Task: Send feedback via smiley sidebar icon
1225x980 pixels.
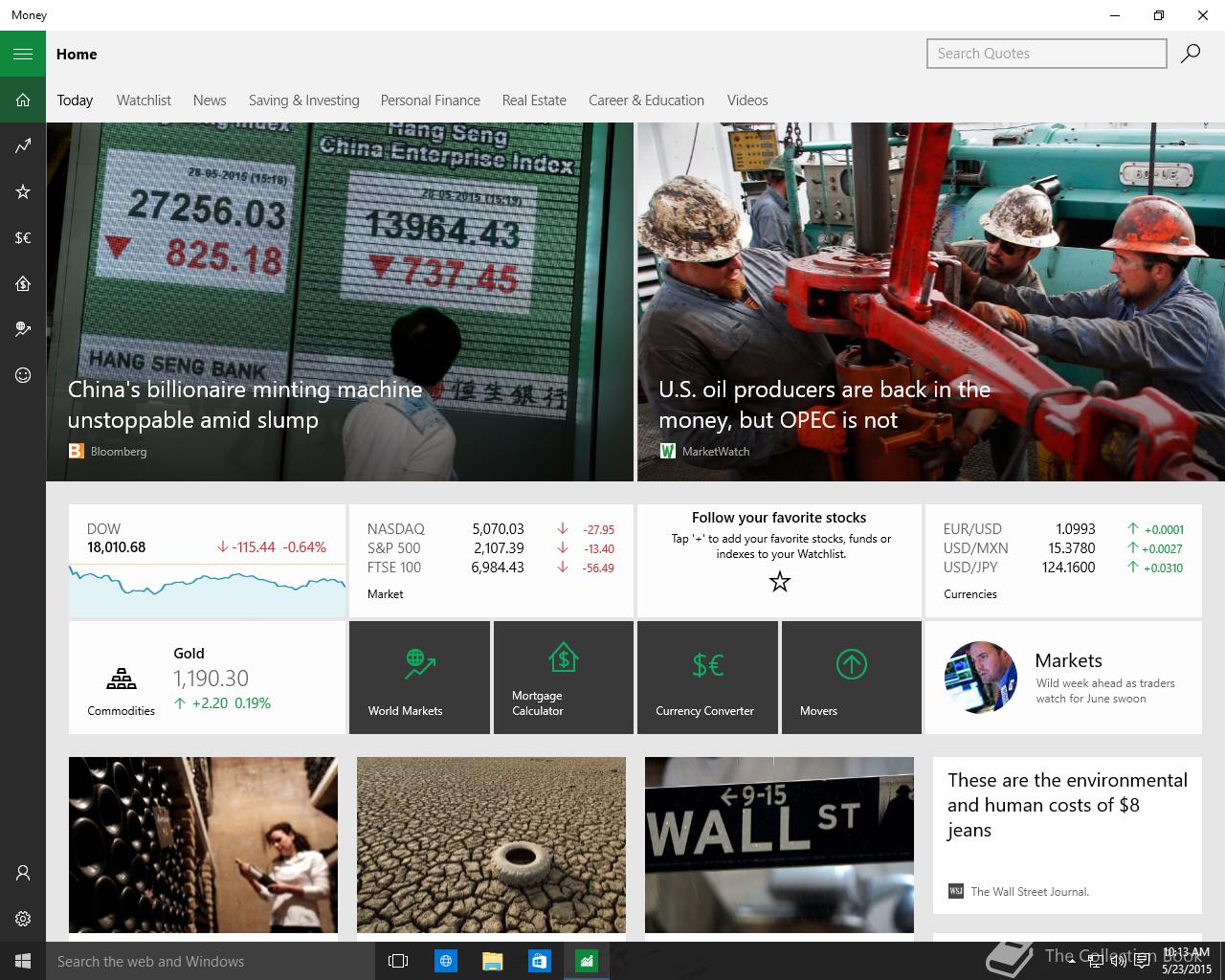Action: (23, 375)
